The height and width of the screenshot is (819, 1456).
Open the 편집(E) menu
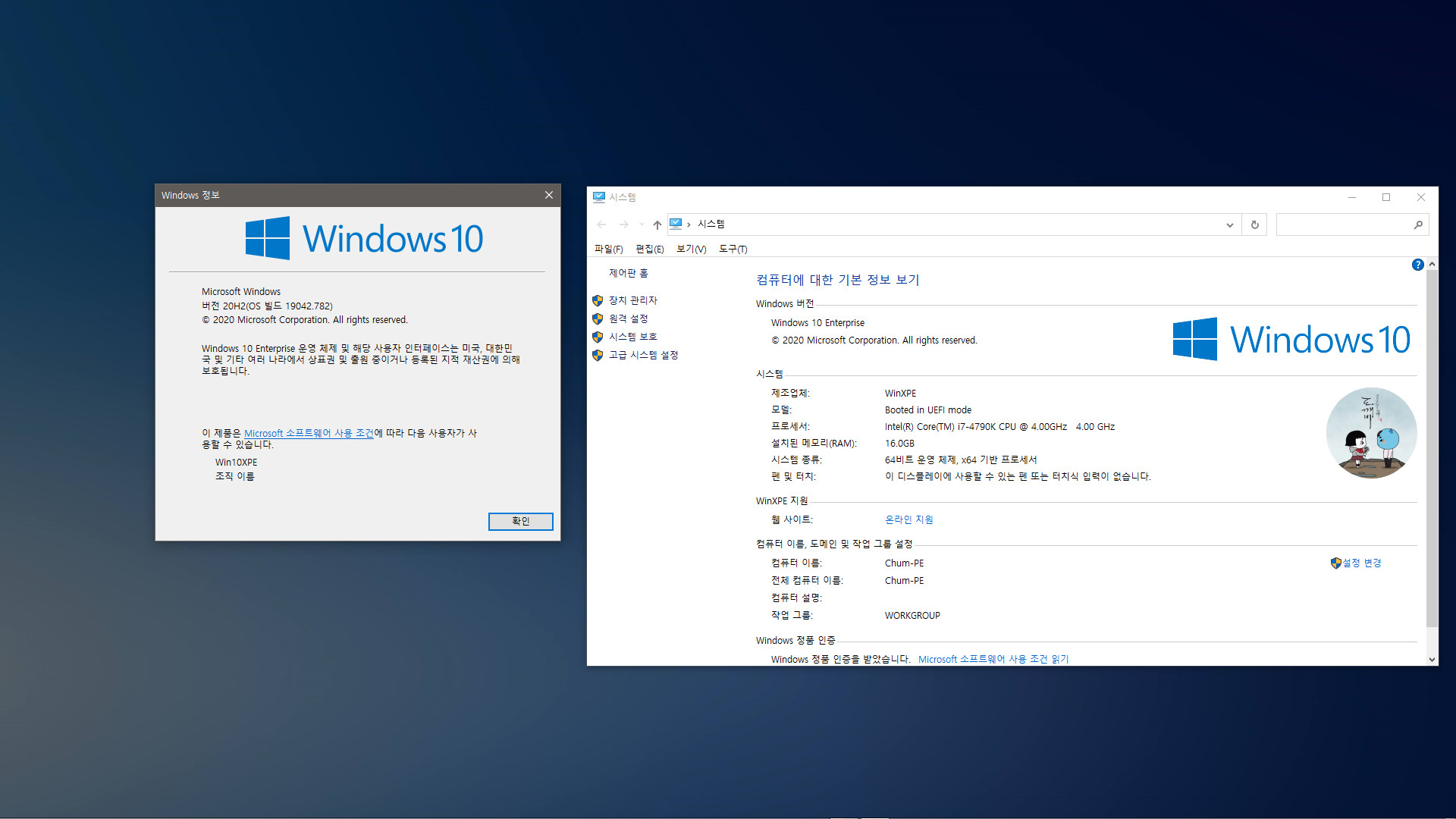(x=650, y=249)
